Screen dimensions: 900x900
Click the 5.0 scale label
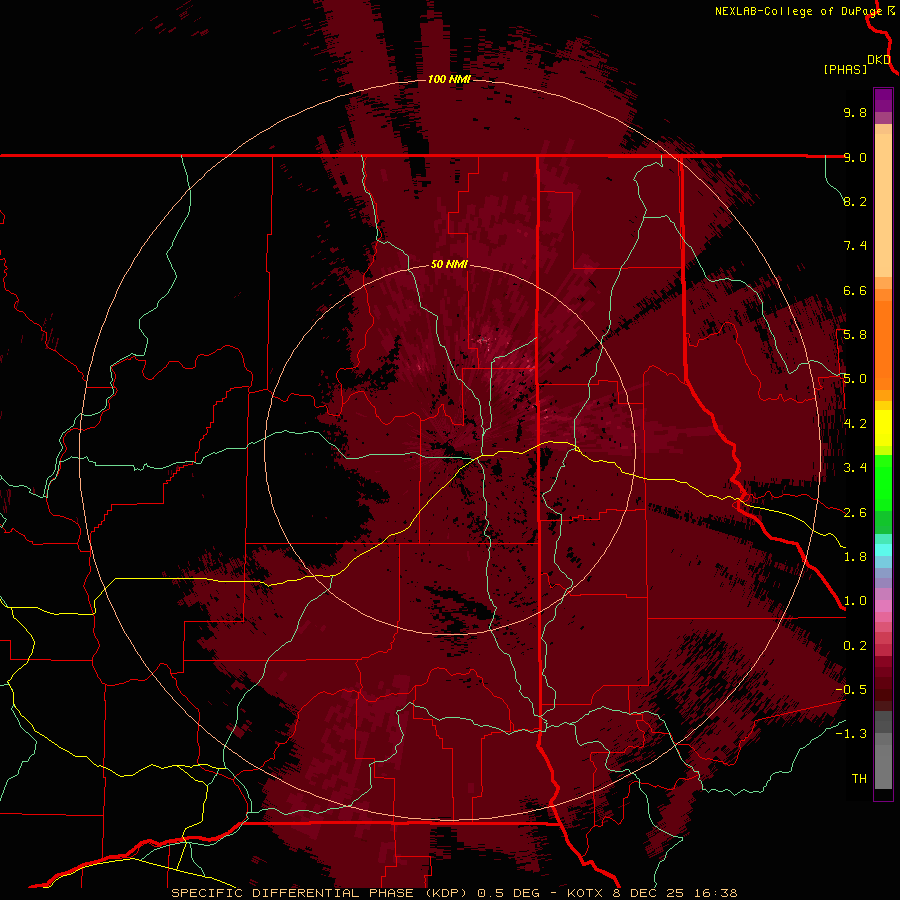point(855,379)
